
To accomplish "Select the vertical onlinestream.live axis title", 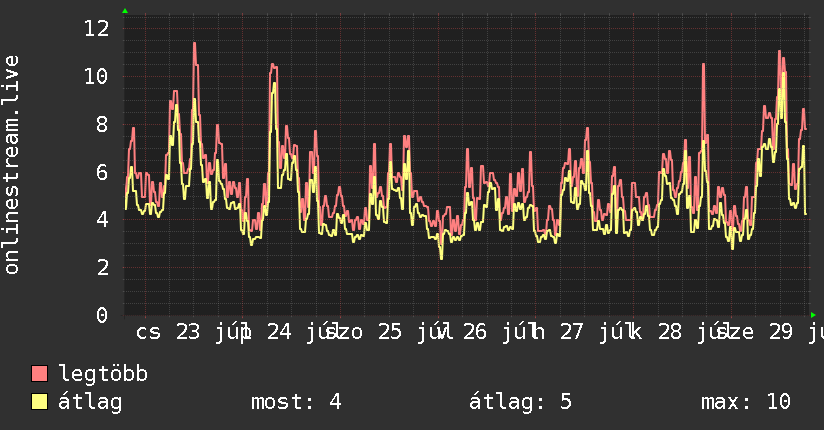I will click(12, 165).
